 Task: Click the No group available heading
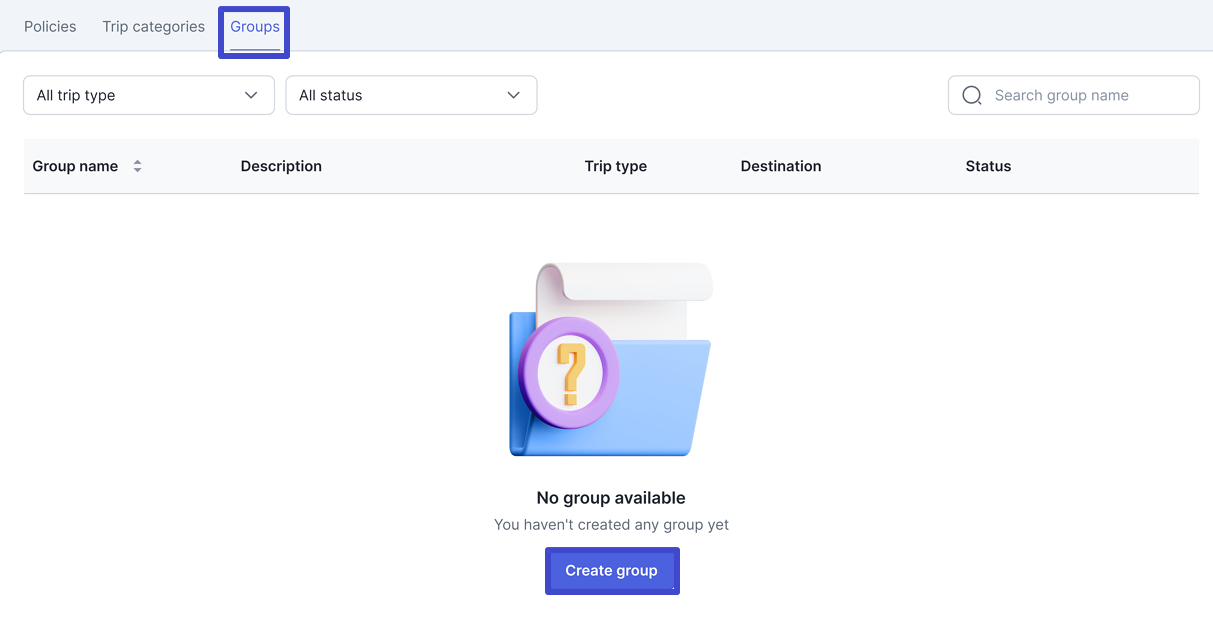[x=611, y=498]
